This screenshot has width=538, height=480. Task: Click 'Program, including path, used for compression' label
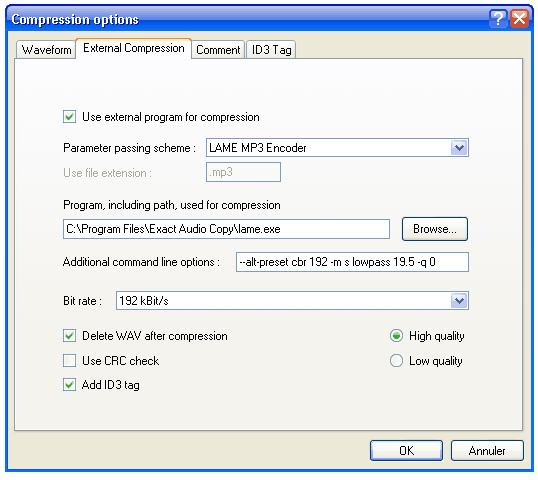172,205
